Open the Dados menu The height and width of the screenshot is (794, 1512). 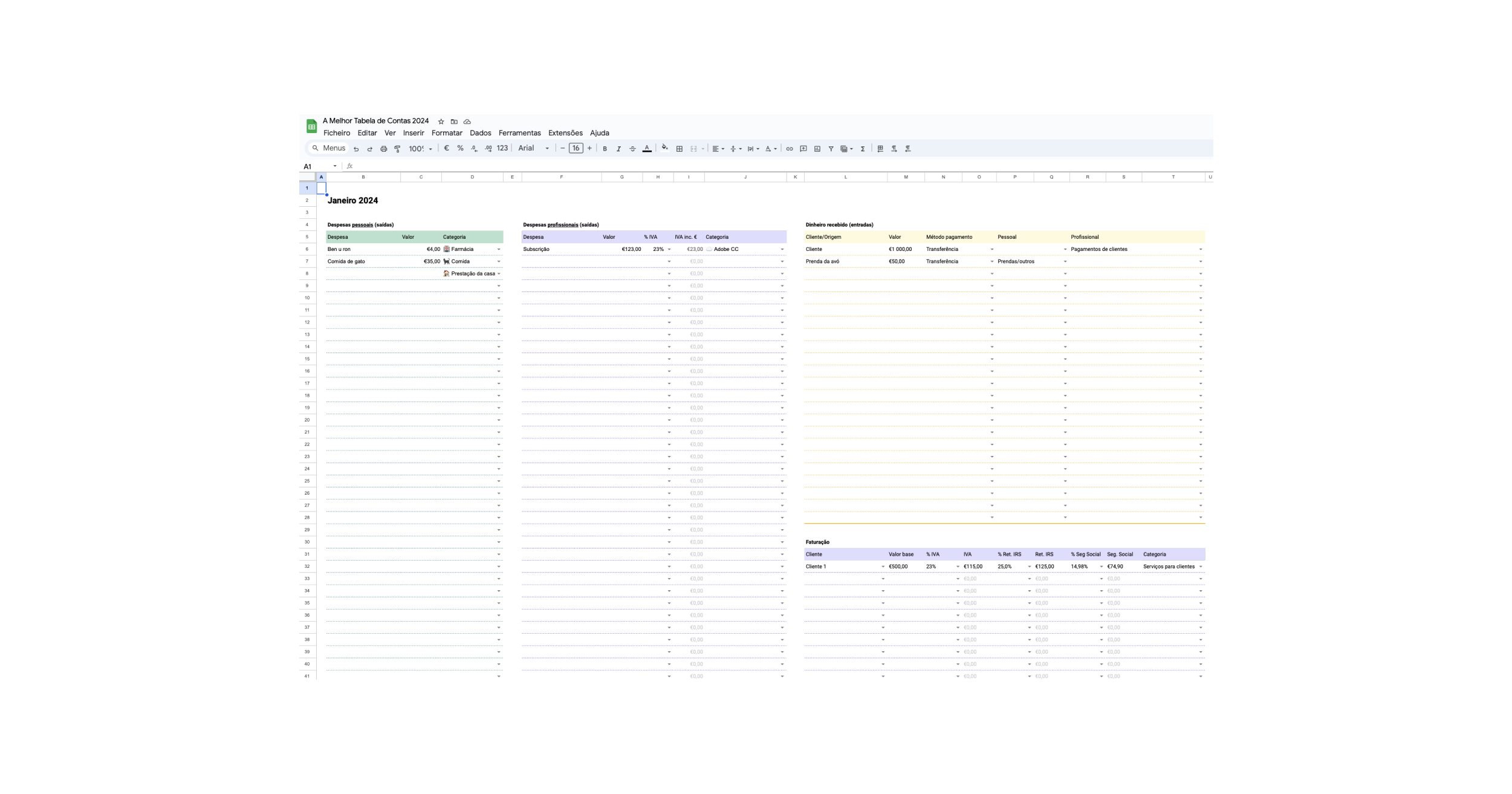(480, 133)
